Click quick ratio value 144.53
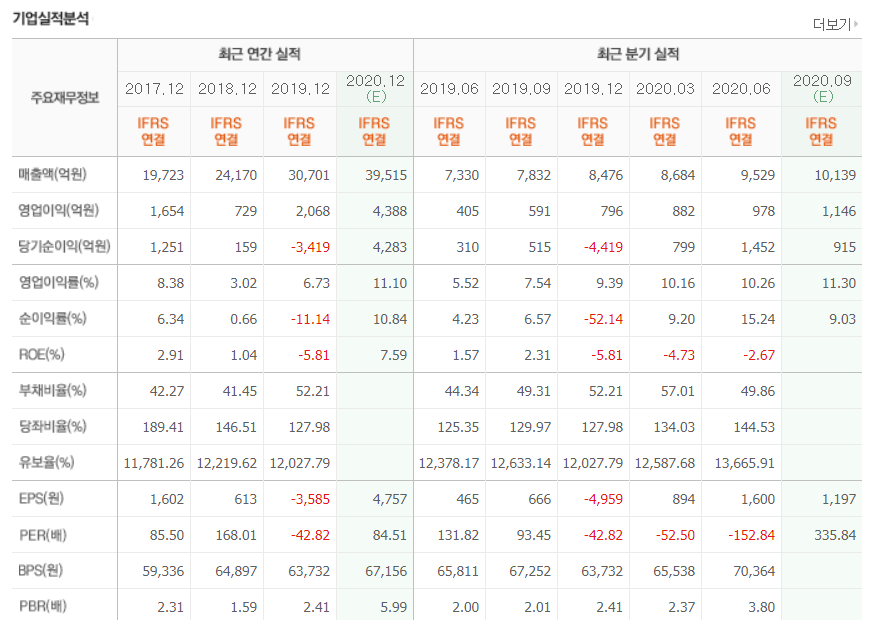 pyautogui.click(x=754, y=427)
